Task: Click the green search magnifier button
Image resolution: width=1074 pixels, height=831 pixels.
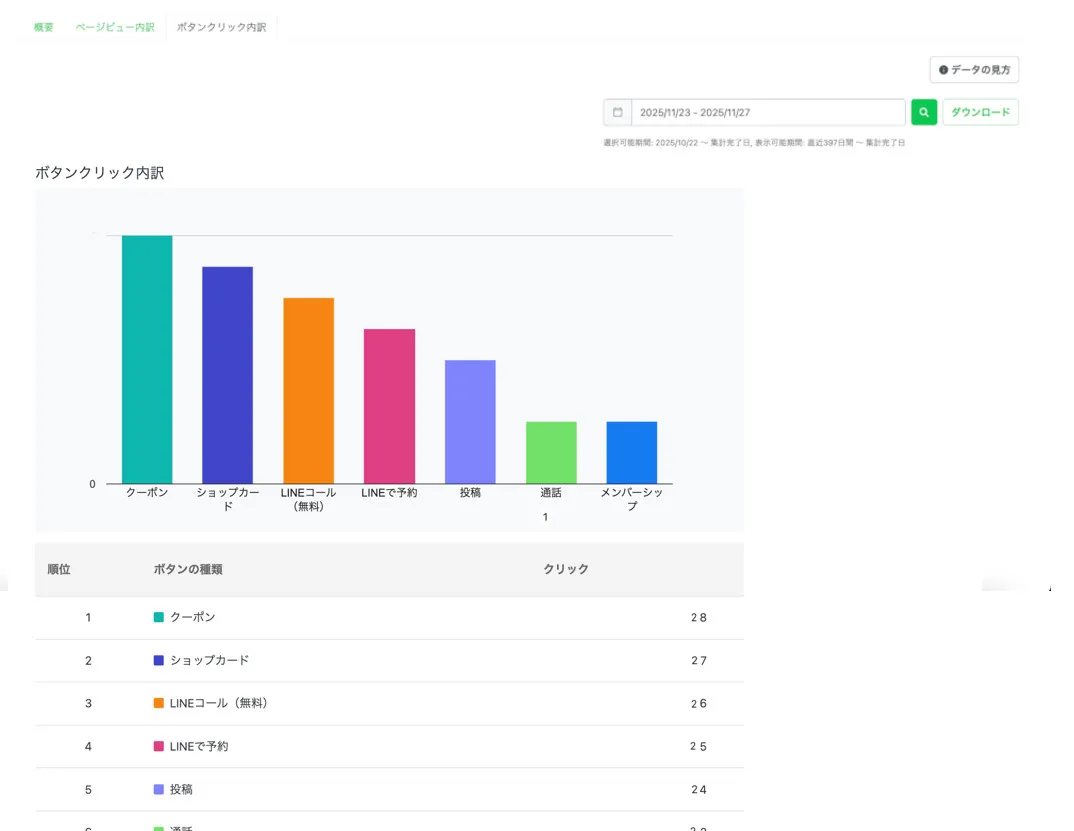Action: (924, 112)
